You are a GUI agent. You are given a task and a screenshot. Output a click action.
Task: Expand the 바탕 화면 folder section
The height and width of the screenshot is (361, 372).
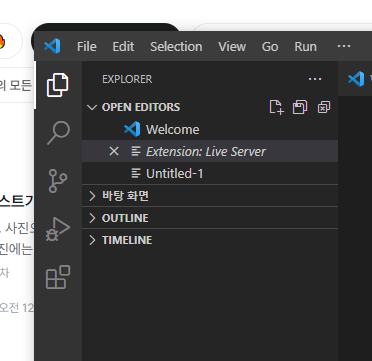[210, 196]
